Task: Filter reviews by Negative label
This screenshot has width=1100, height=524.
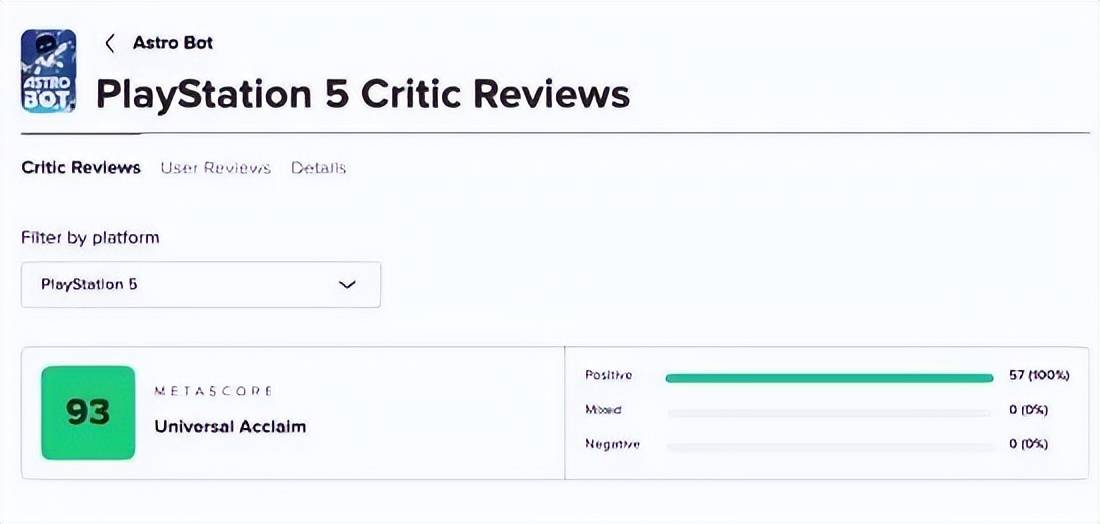Action: tap(612, 444)
